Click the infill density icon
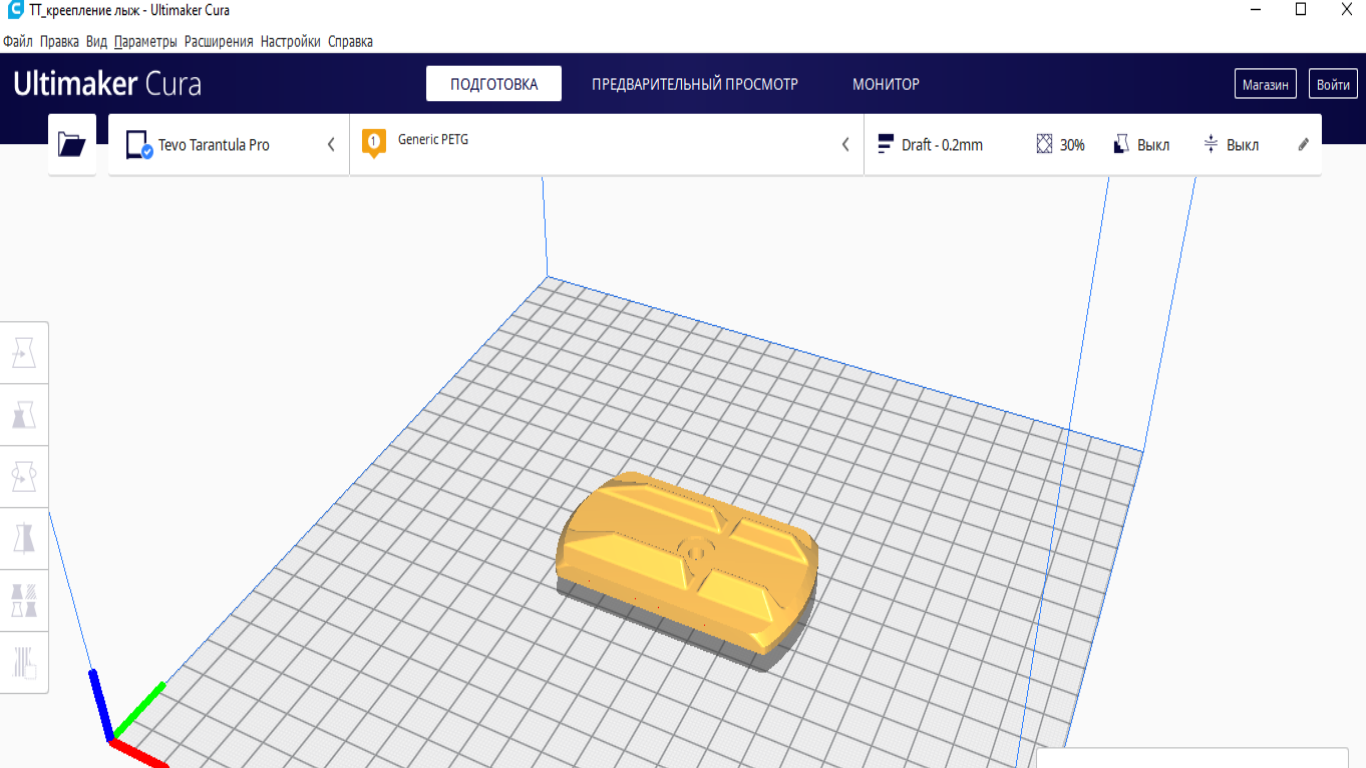This screenshot has height=768, width=1366. click(1045, 145)
